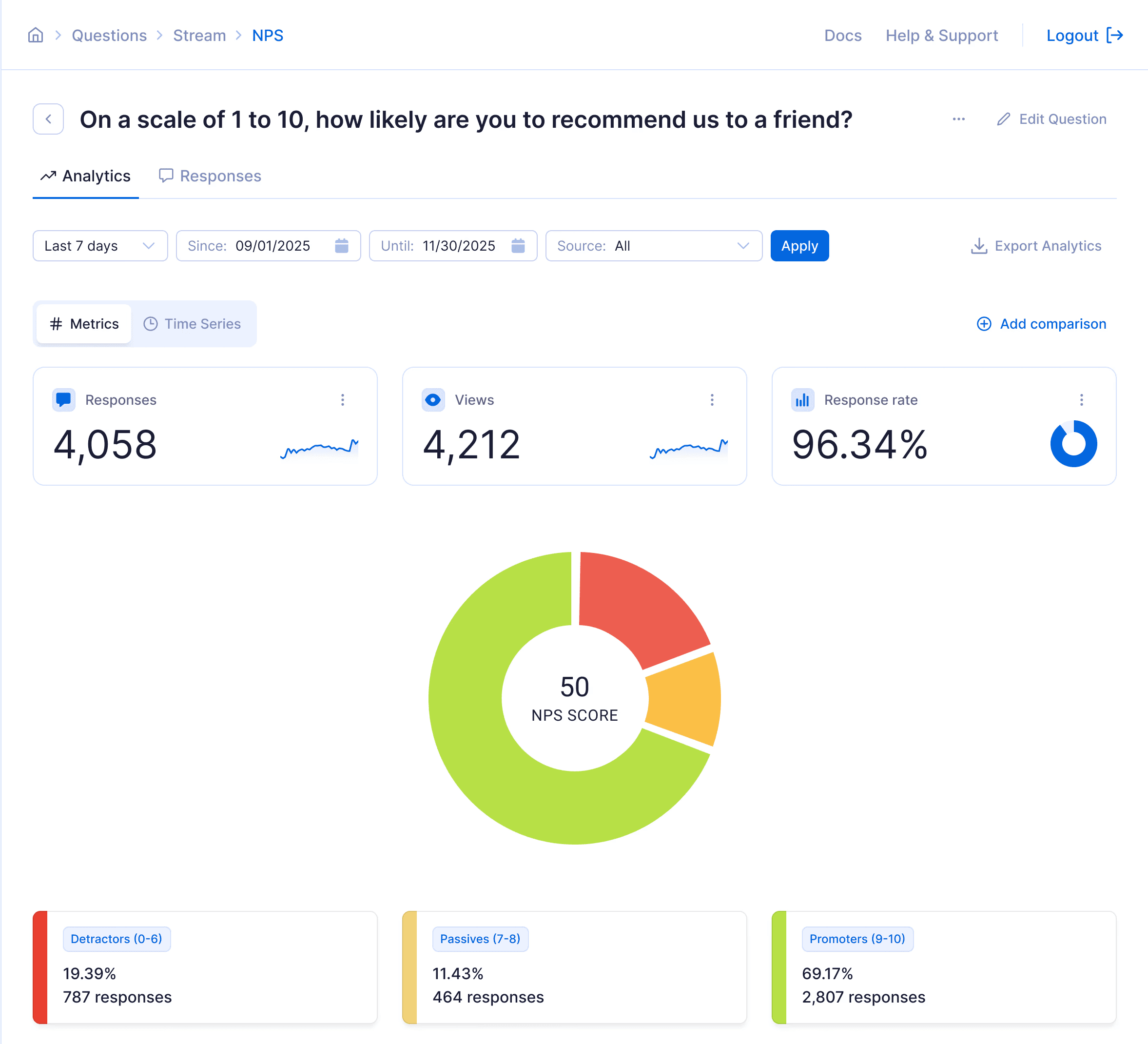The width and height of the screenshot is (1148, 1044).
Task: Open the three-dot menu next to Edit Question
Action: pos(958,119)
